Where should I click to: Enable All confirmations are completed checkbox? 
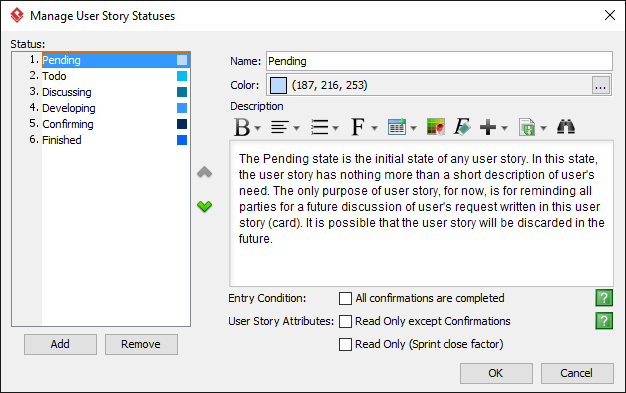tap(345, 298)
